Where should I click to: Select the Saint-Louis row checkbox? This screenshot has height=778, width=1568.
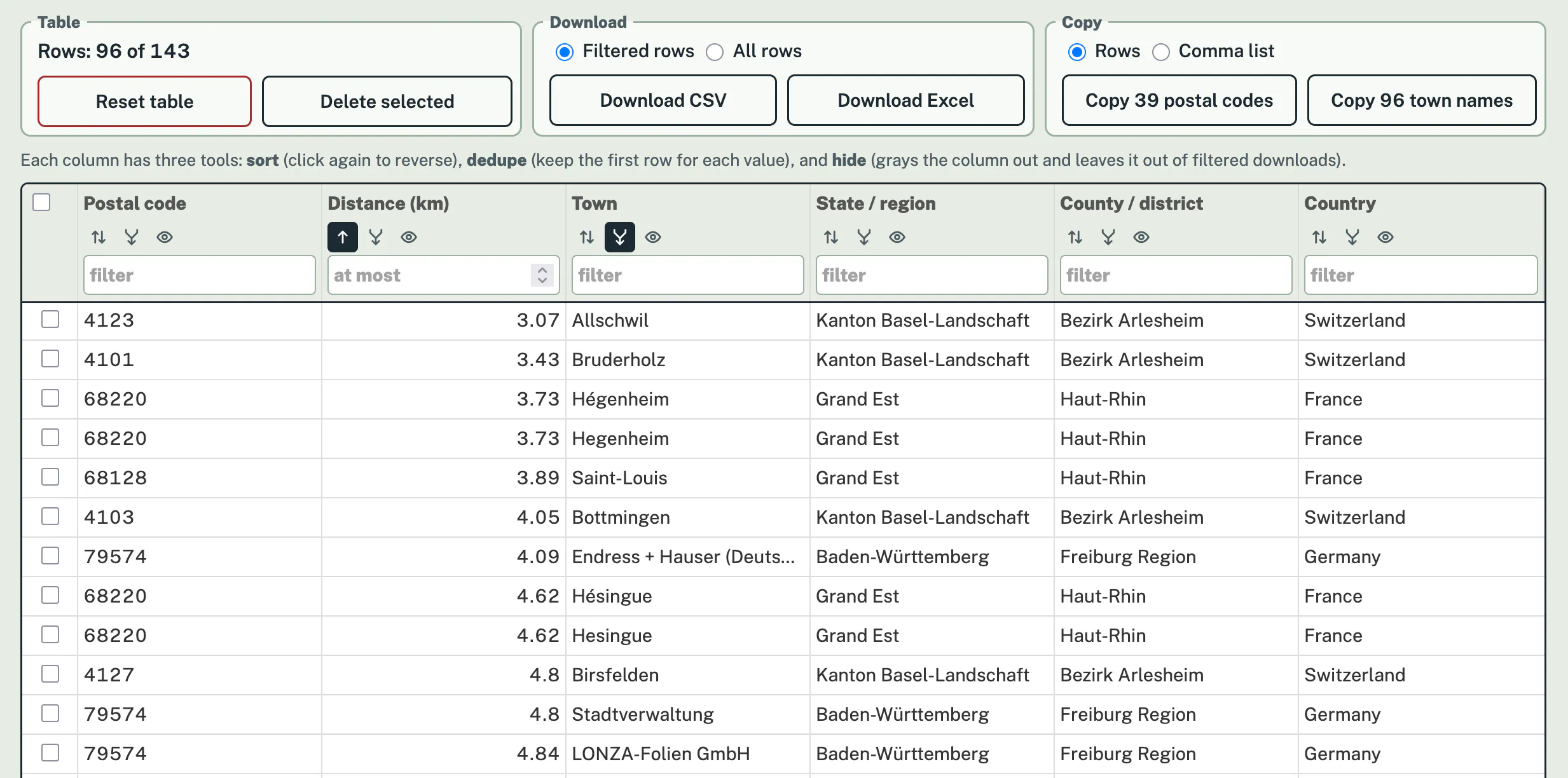[50, 477]
